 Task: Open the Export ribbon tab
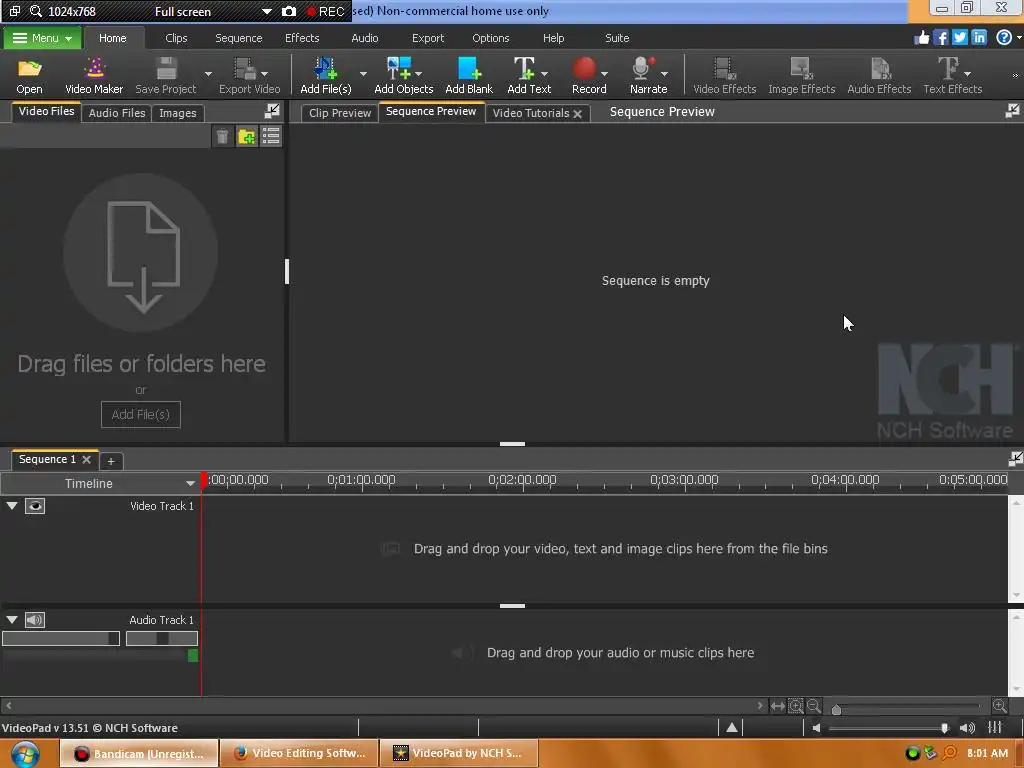pos(428,38)
